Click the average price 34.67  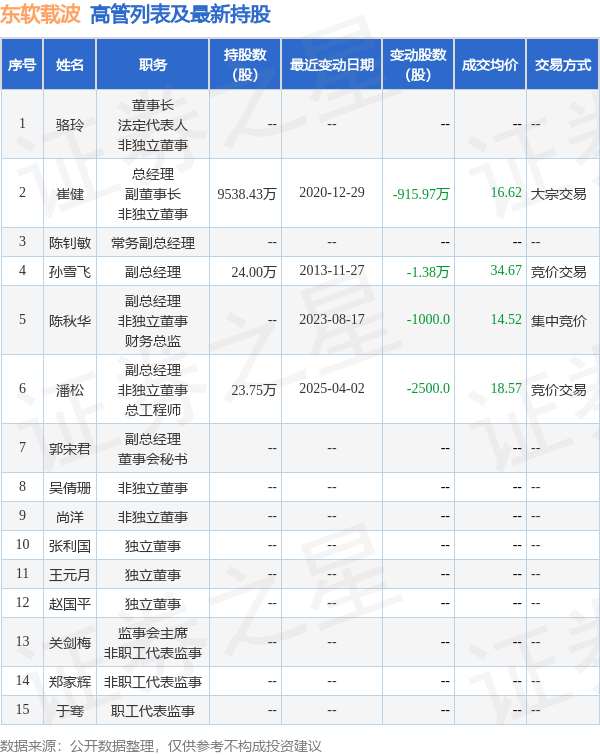click(x=506, y=270)
